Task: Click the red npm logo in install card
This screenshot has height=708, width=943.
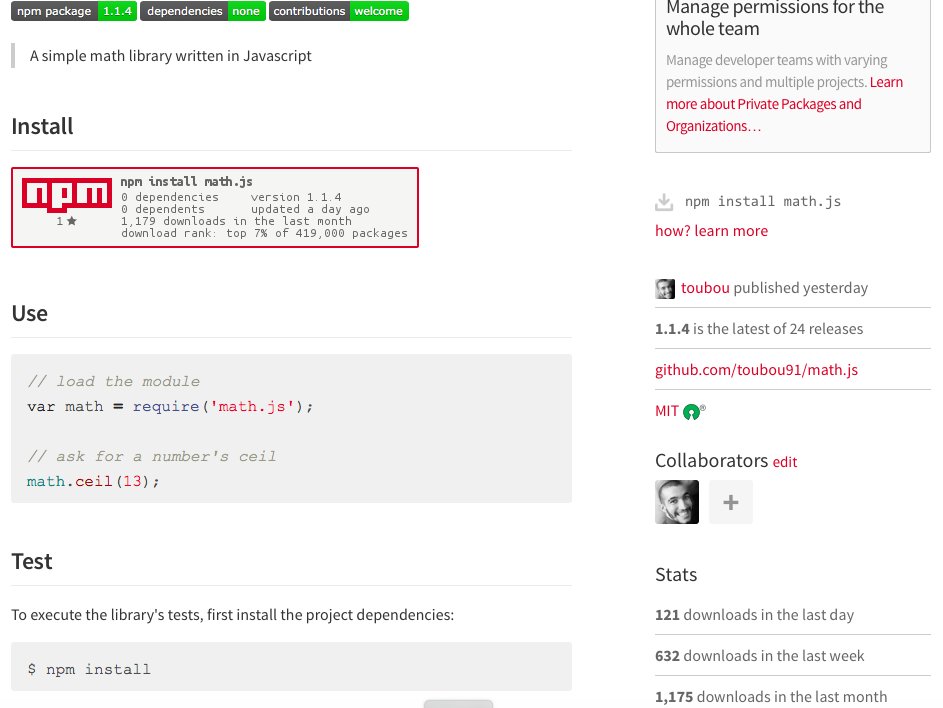Action: pyautogui.click(x=67, y=194)
